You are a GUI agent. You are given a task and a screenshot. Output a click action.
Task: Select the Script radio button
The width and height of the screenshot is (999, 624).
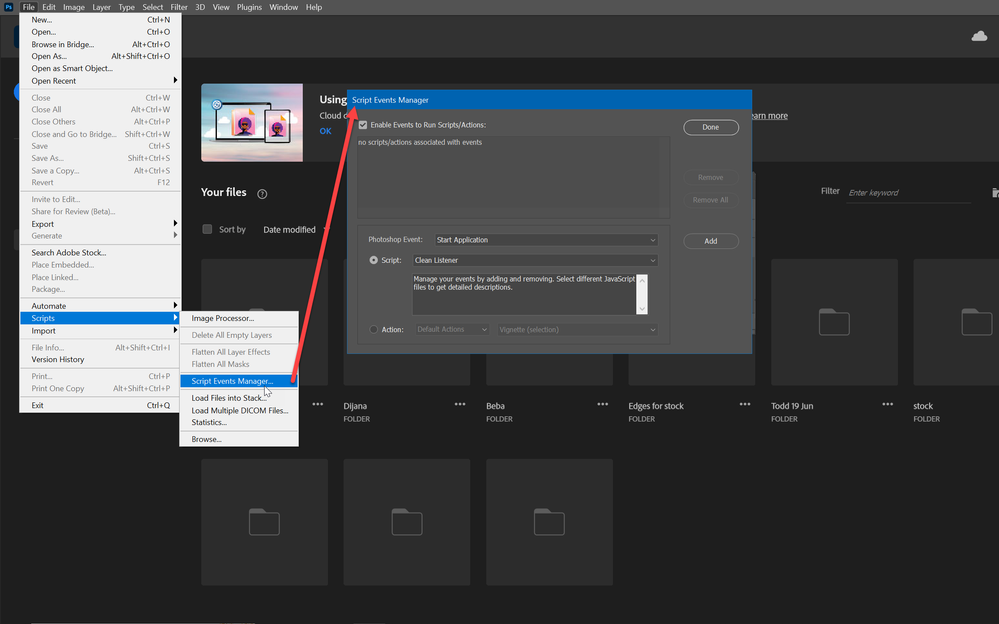(x=373, y=260)
